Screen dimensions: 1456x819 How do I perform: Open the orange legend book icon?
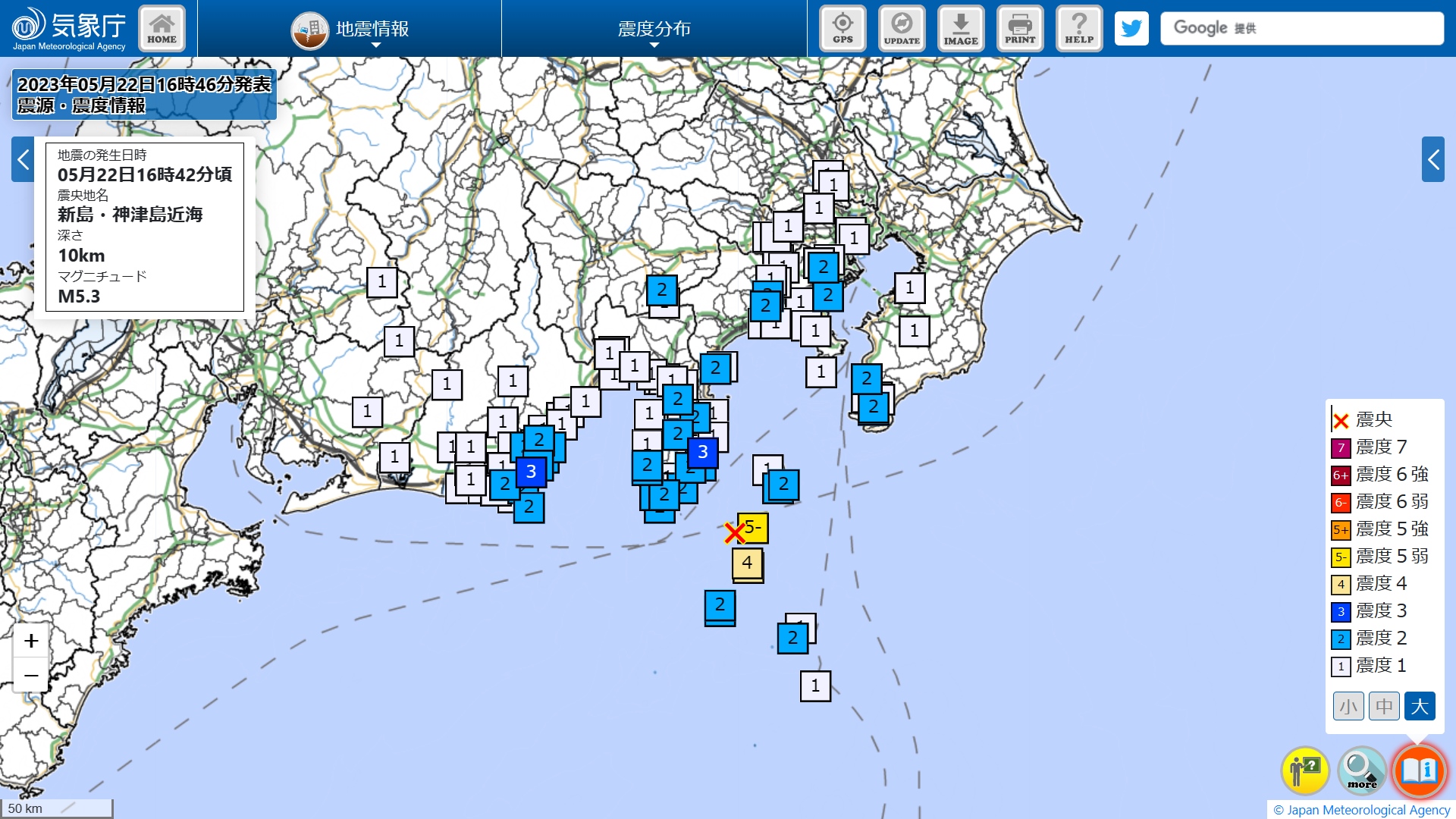point(1420,771)
